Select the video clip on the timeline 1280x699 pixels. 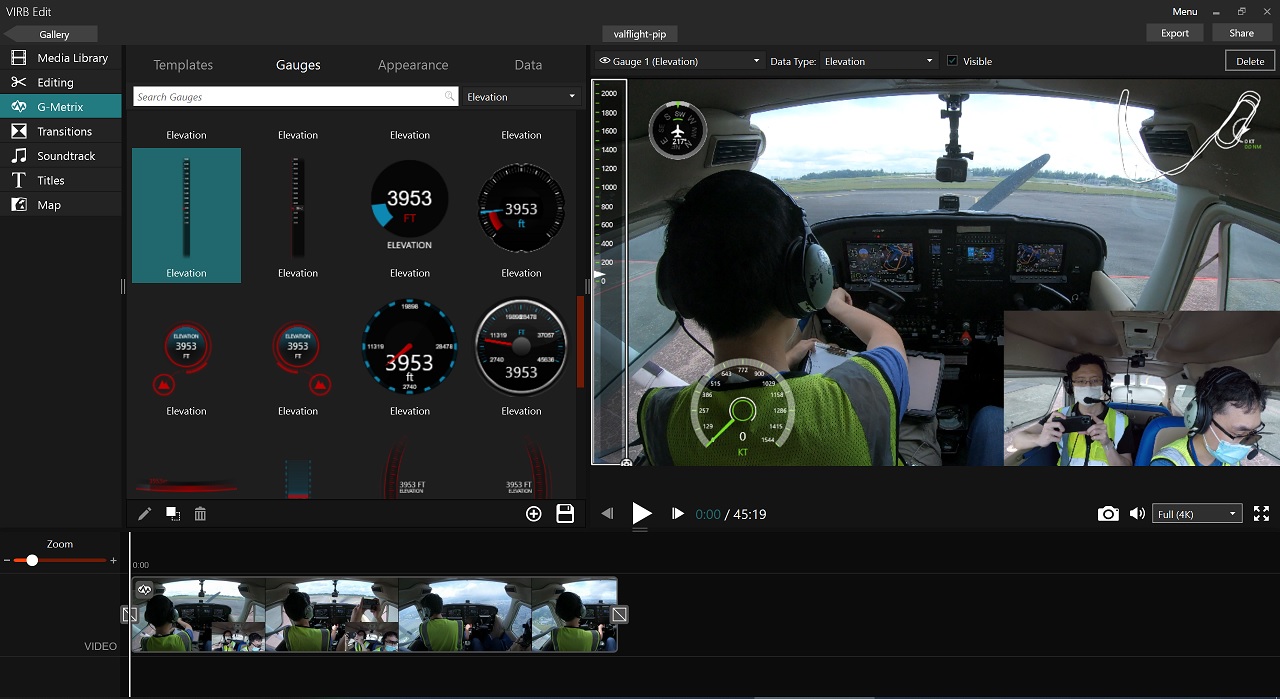pyautogui.click(x=375, y=615)
